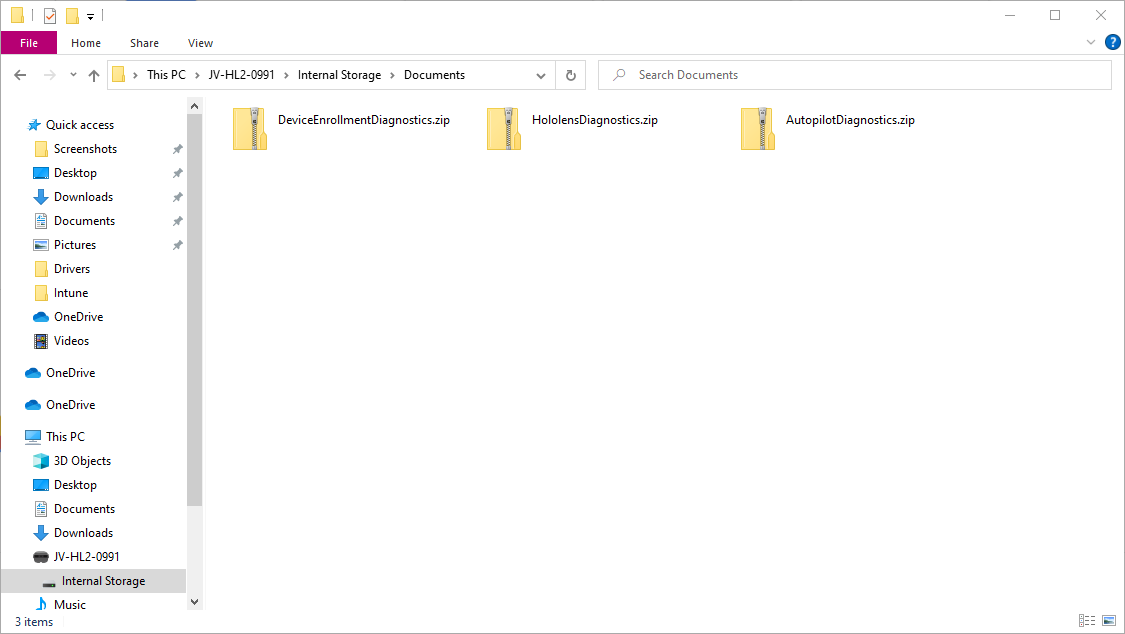Click This PC in the address bar
This screenshot has width=1125, height=634.
click(x=166, y=75)
